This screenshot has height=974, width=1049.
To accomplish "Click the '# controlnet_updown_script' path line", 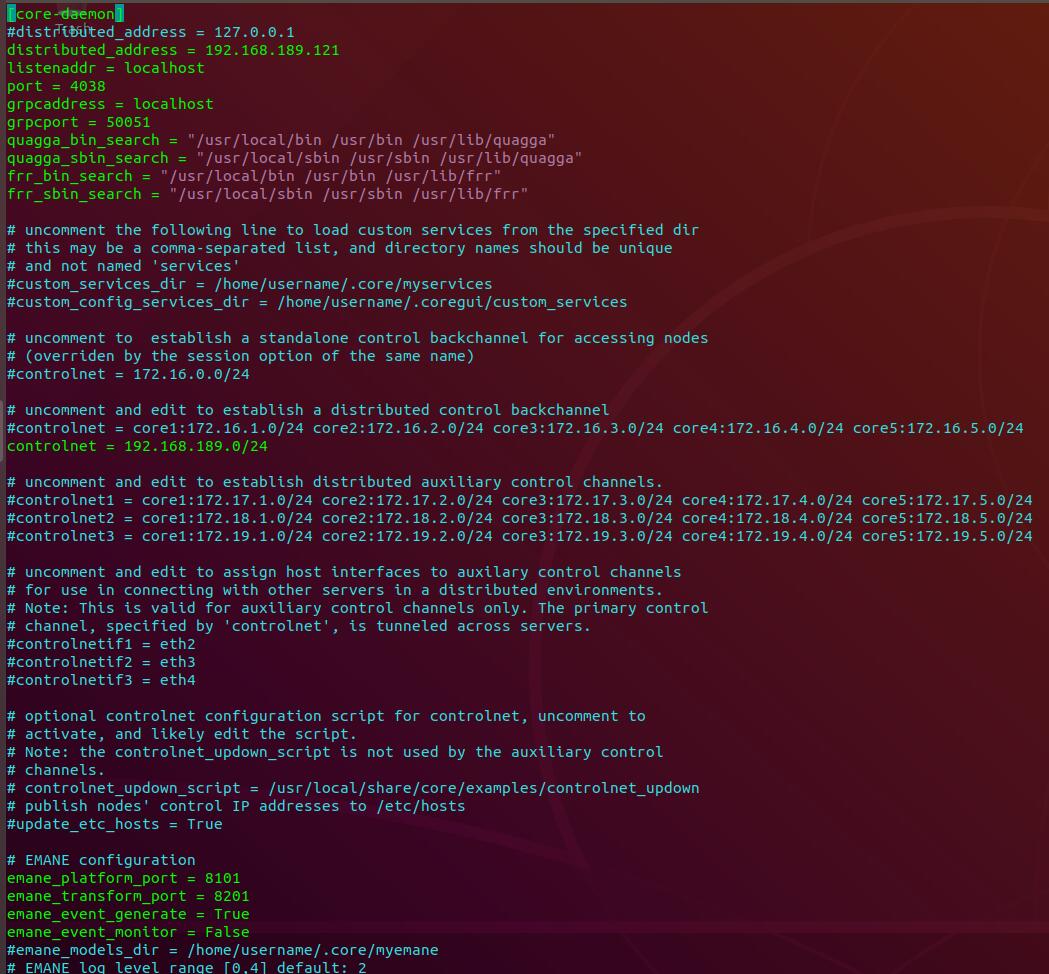I will pos(353,789).
